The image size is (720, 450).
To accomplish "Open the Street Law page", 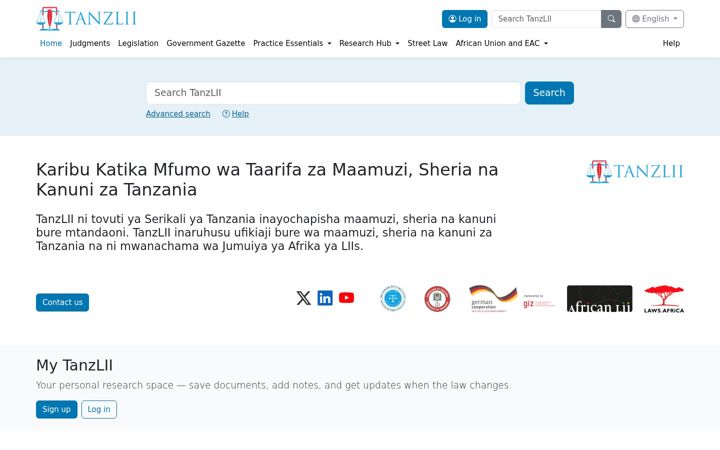I will 428,43.
